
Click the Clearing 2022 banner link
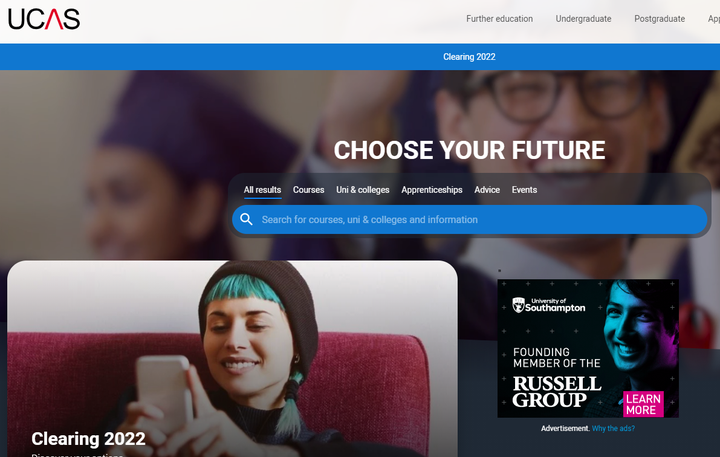(469, 57)
